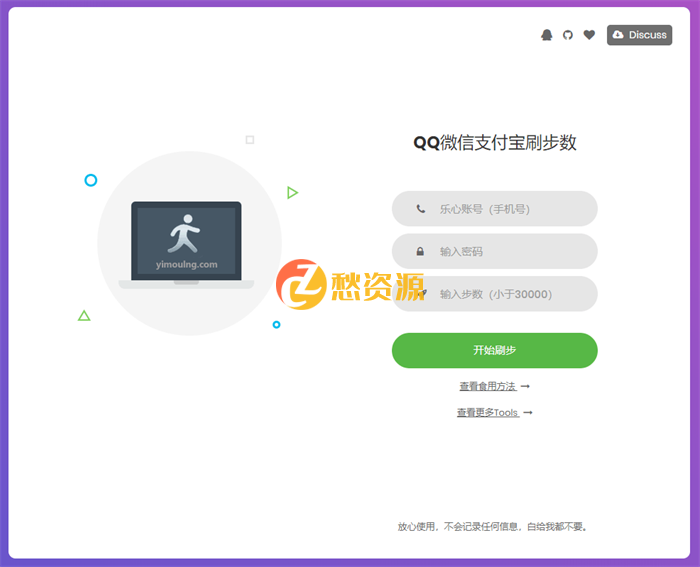The height and width of the screenshot is (567, 700).
Task: Click the footer text 放心使用，不会记录任何信息
Action: pos(459,527)
